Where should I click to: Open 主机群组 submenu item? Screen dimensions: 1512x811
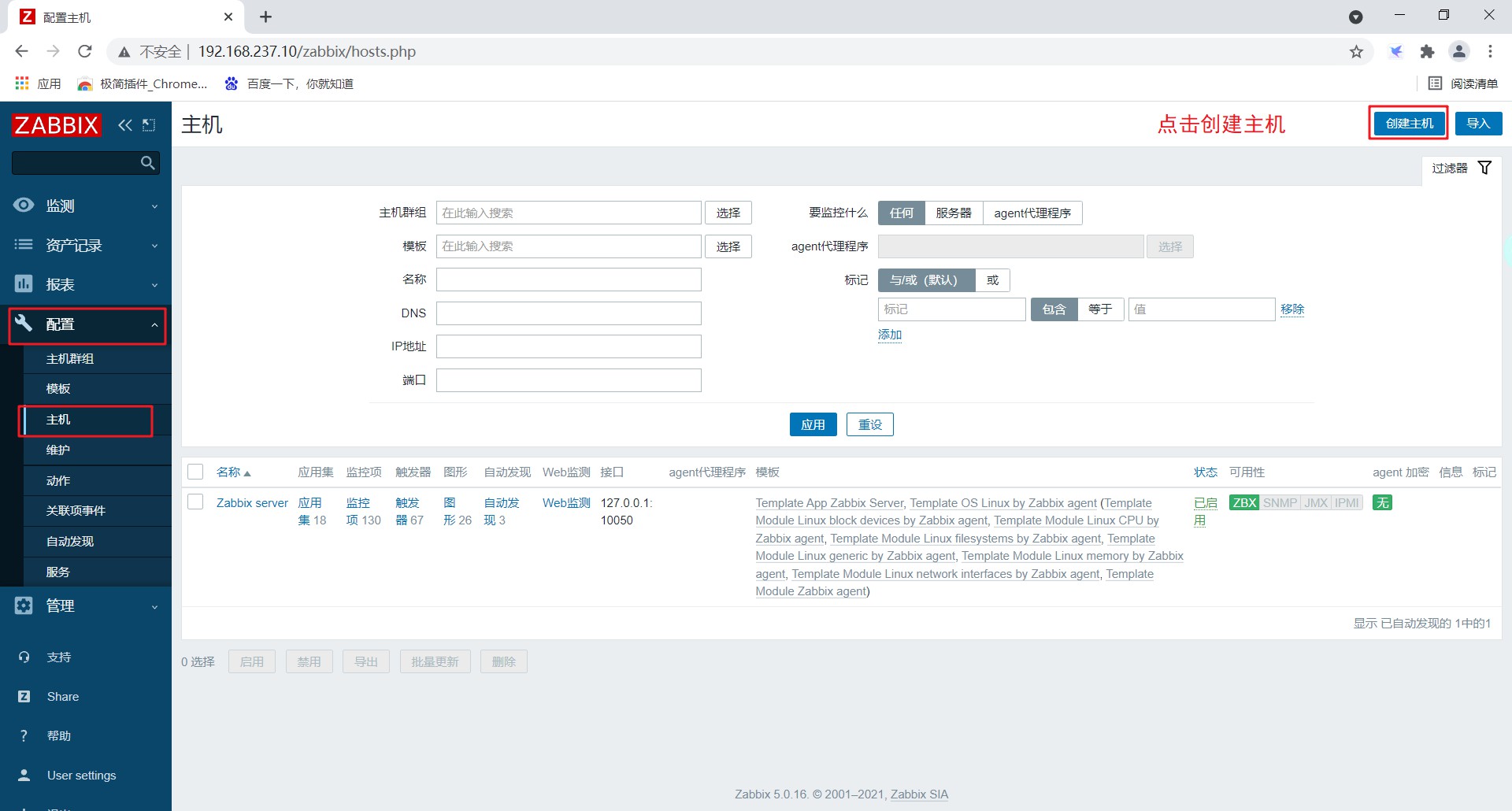pyautogui.click(x=98, y=358)
